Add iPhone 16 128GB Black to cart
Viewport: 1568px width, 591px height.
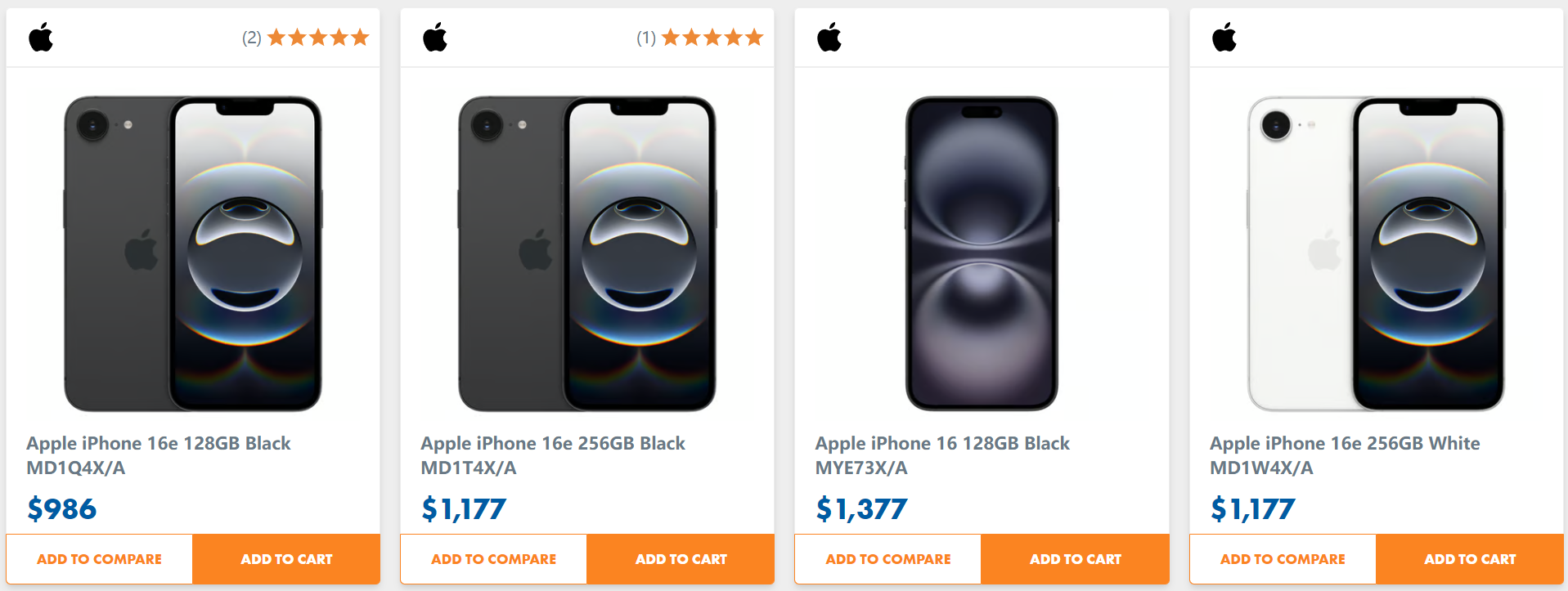click(1075, 559)
